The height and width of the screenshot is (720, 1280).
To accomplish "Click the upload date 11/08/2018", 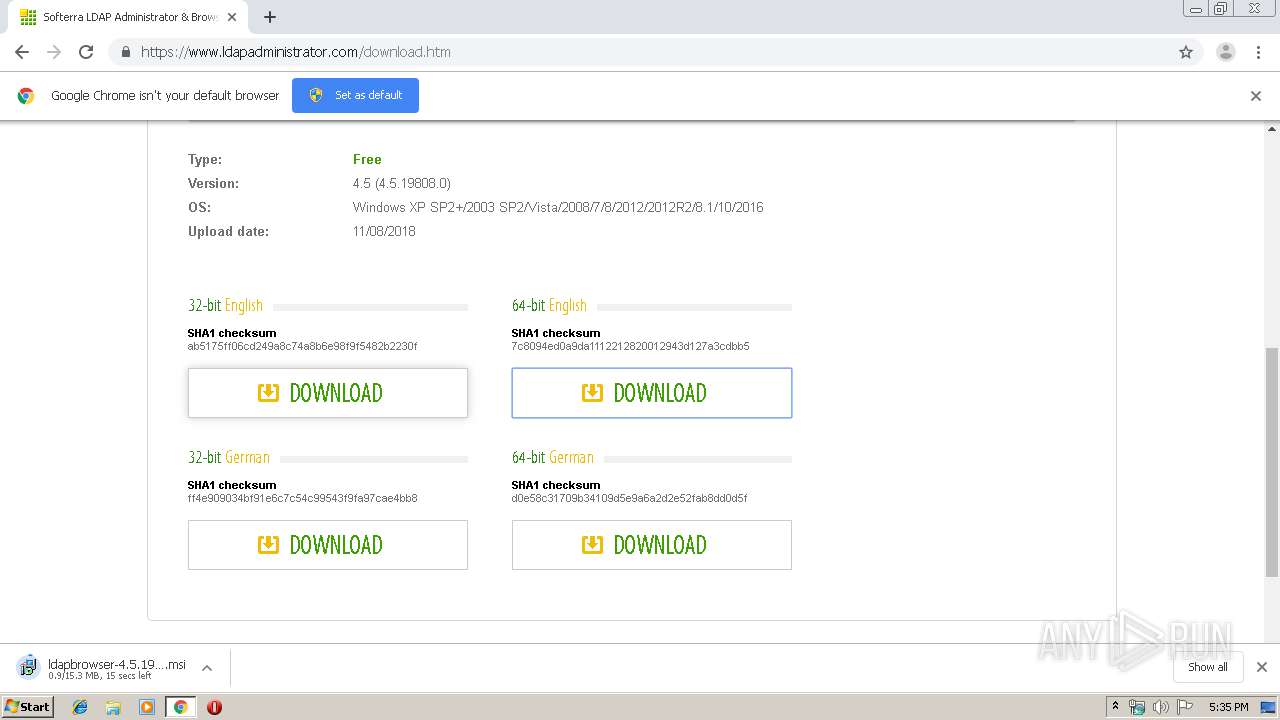I will coord(384,231).
